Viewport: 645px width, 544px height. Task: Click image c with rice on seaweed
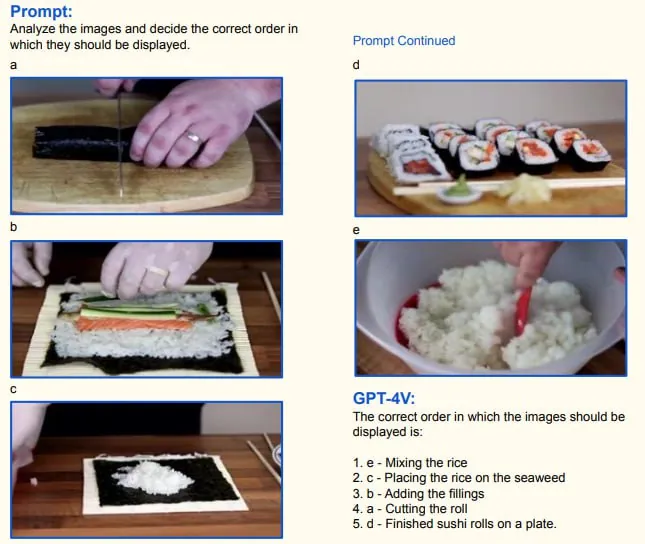146,470
